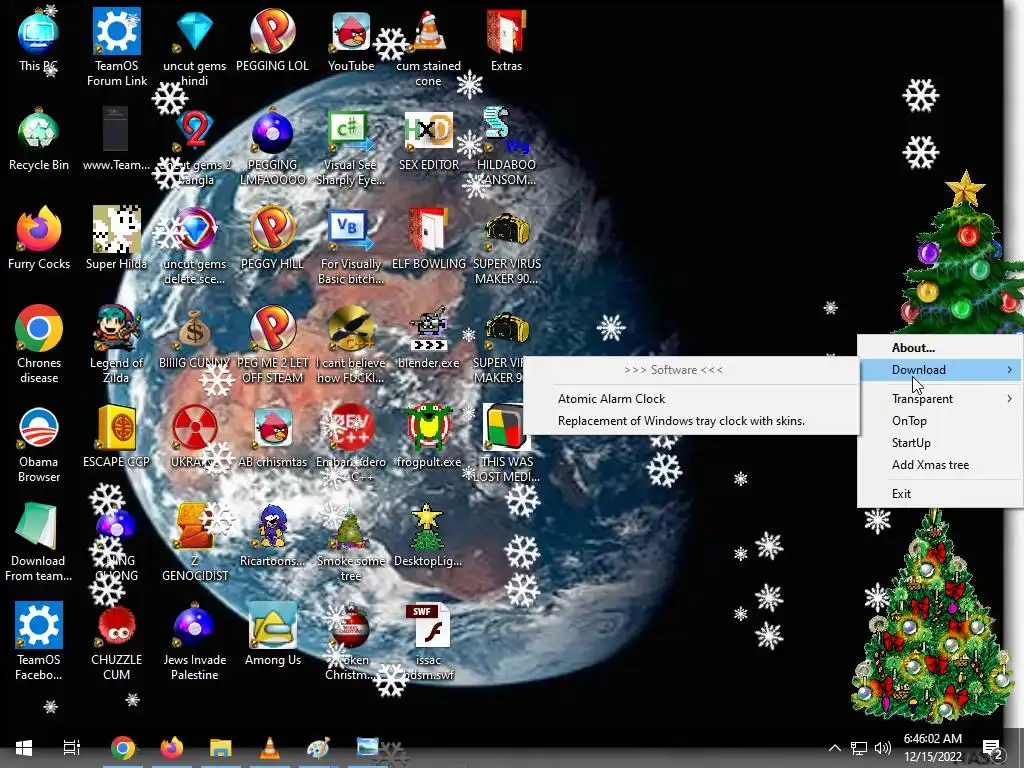Image resolution: width=1024 pixels, height=768 pixels.
Task: Click the issac .swf Flash file icon
Action: pos(428,641)
